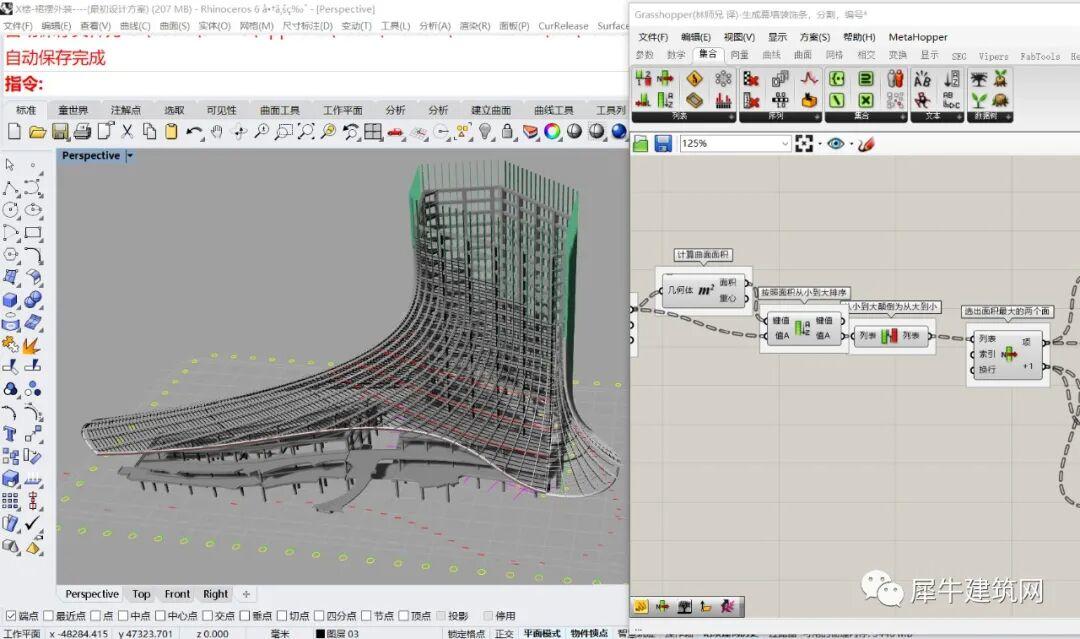The image size is (1080, 639).
Task: Cut selection with the scissors icon
Action: click(x=127, y=131)
